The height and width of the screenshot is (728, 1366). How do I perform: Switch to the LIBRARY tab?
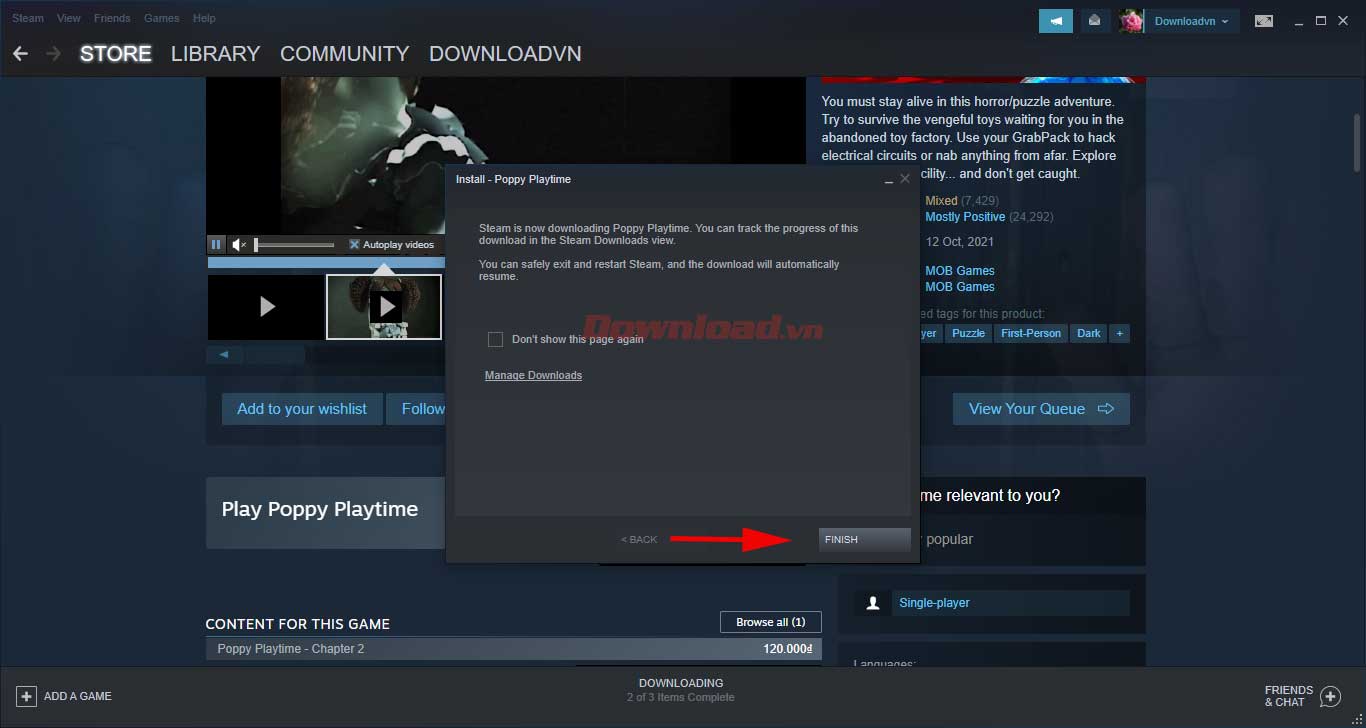[x=215, y=54]
